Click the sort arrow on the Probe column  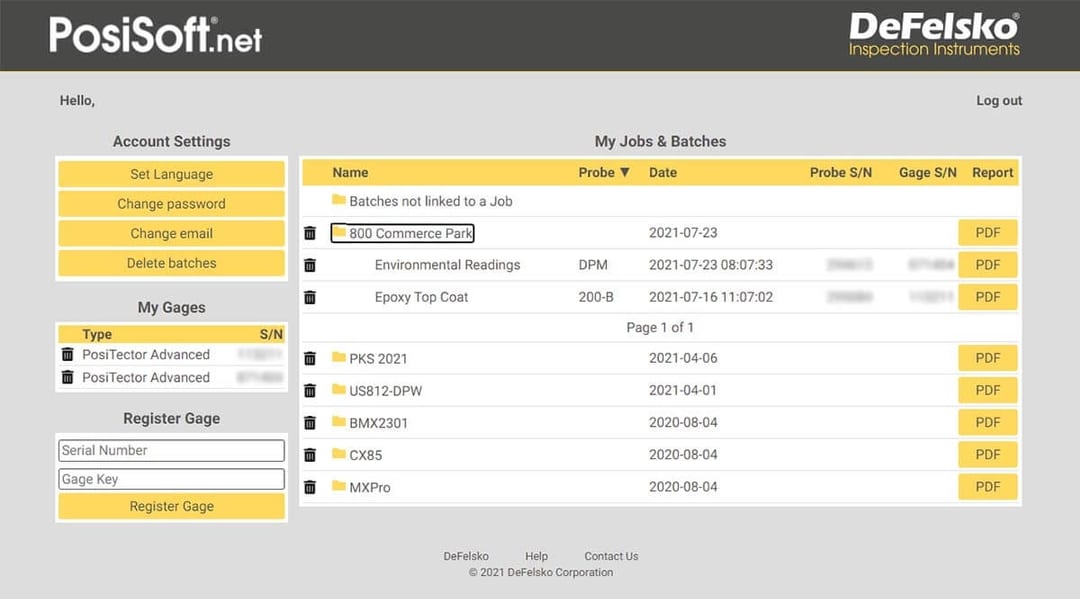point(628,172)
